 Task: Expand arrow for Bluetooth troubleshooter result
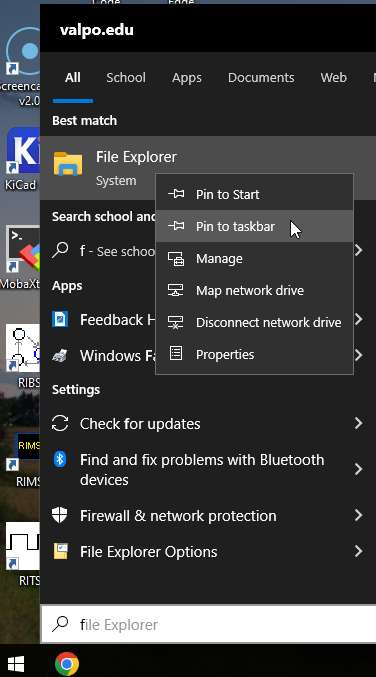pos(358,469)
